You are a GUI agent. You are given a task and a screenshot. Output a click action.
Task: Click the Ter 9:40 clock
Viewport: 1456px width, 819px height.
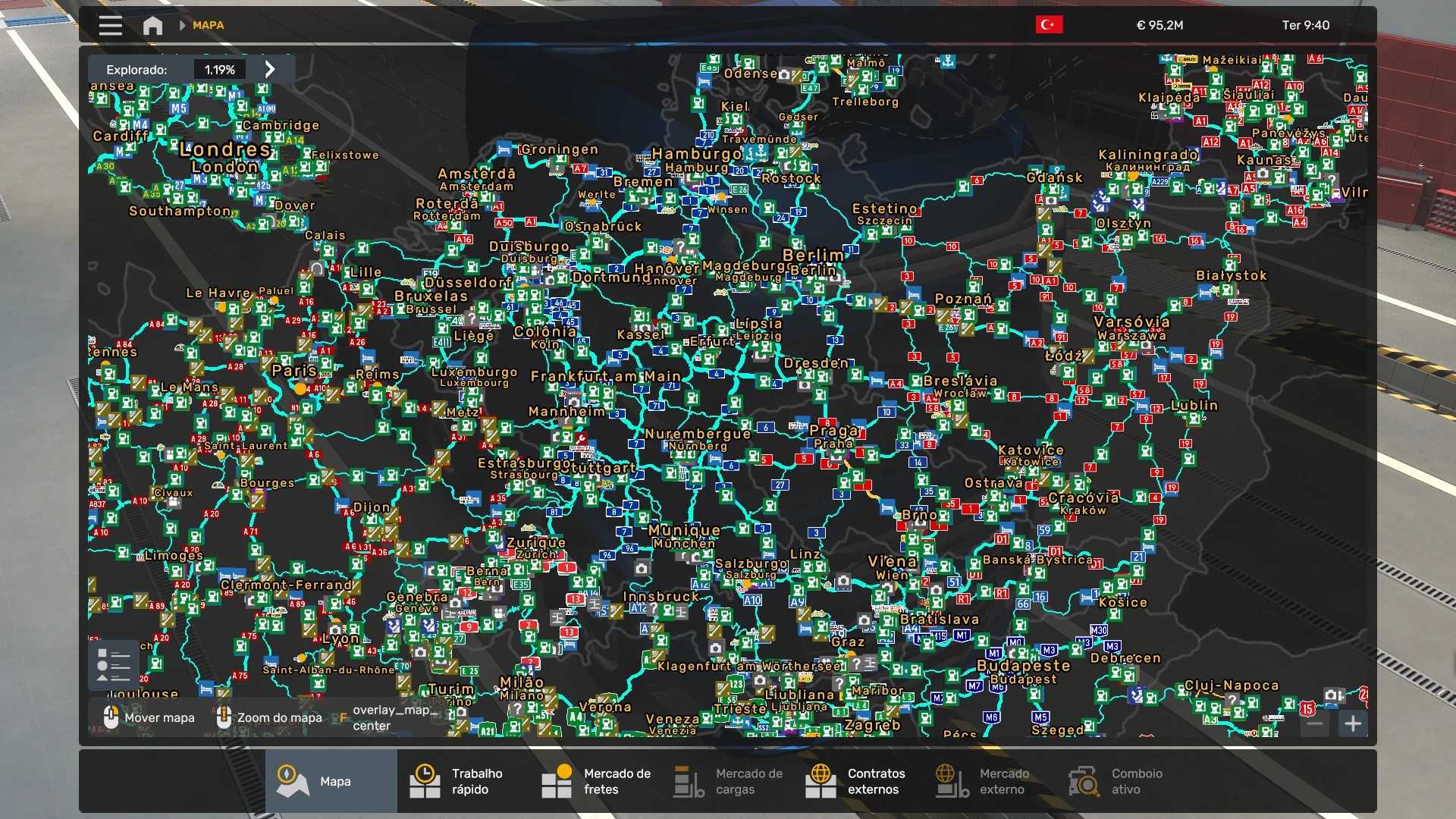pos(1305,25)
